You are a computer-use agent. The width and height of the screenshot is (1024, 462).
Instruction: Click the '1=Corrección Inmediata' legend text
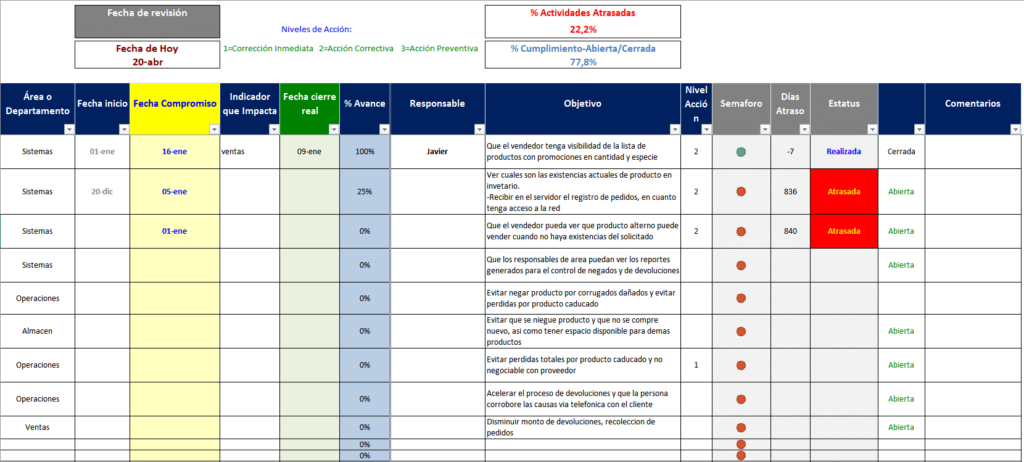[268, 48]
